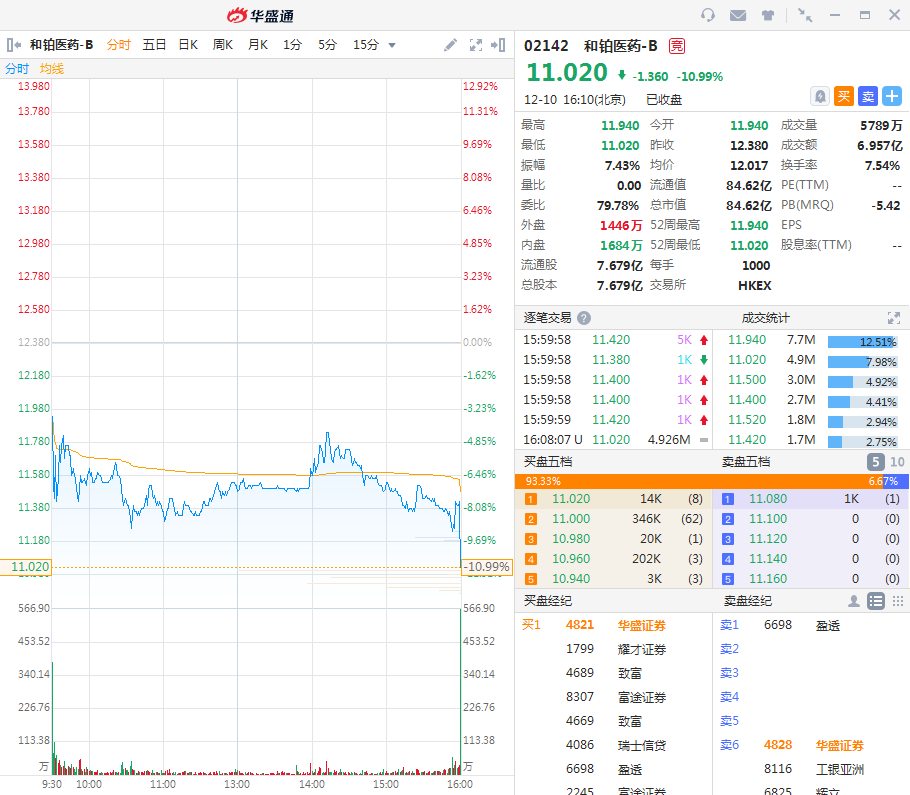Open customer service headset icon
Image resolution: width=910 pixels, height=795 pixels.
point(707,15)
